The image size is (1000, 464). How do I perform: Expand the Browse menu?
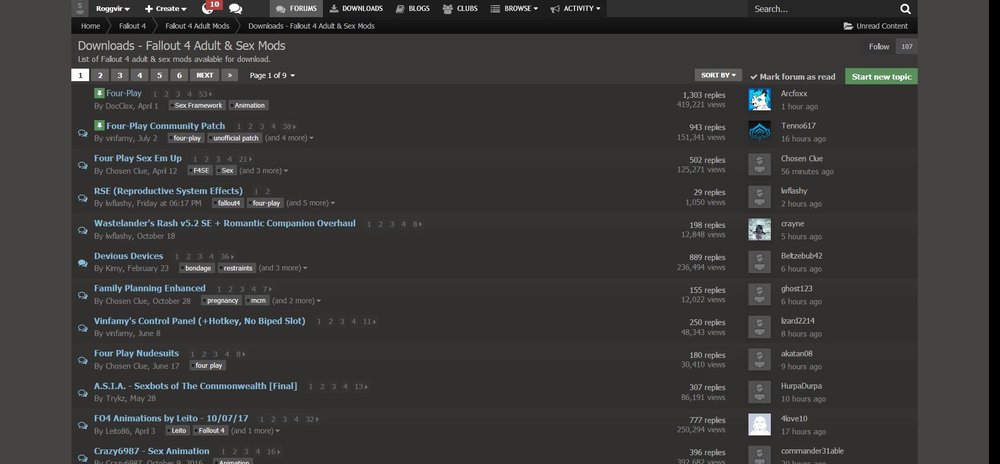(x=514, y=9)
